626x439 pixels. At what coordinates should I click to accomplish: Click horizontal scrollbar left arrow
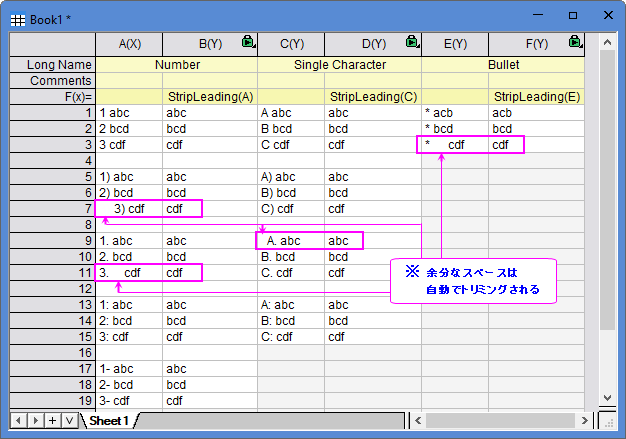pyautogui.click(x=418, y=420)
